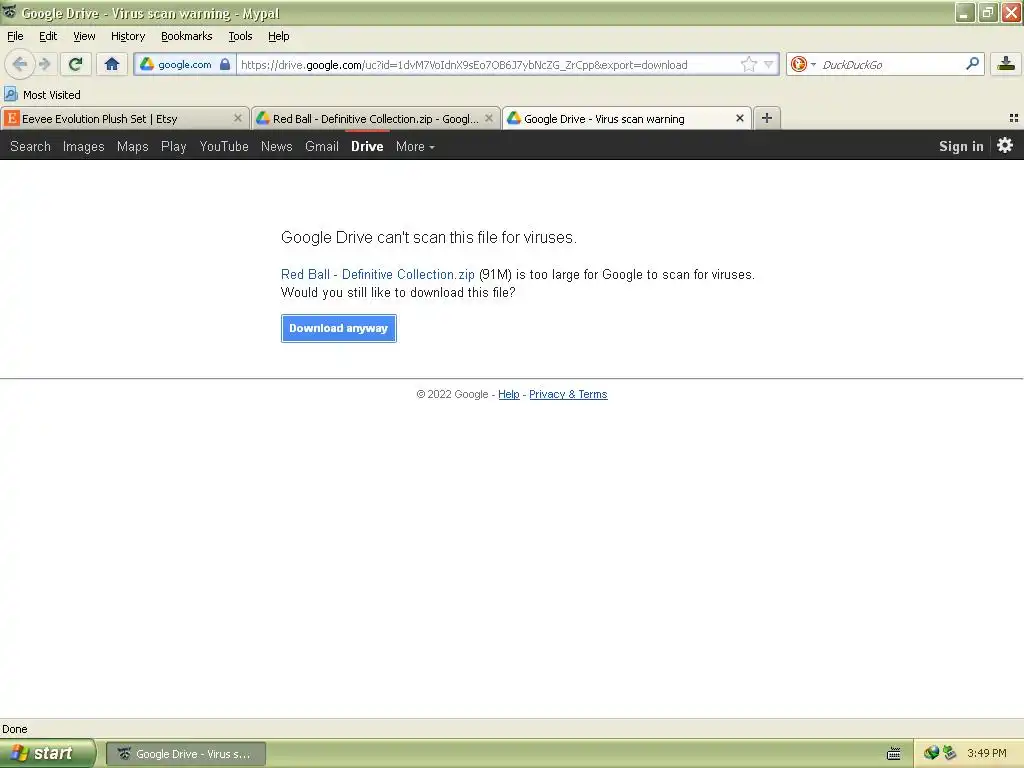Click the Mypal raccoon title bar icon

coord(9,12)
